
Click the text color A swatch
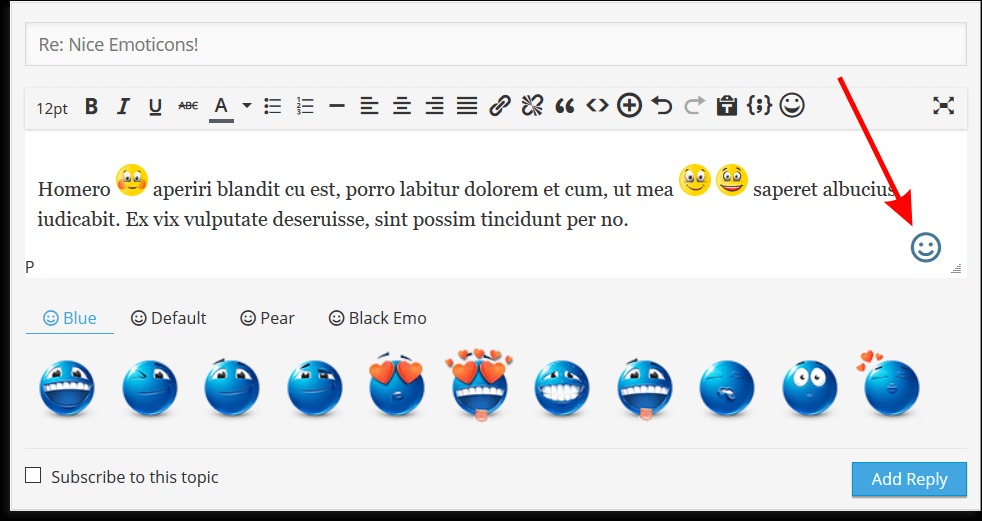click(221, 106)
